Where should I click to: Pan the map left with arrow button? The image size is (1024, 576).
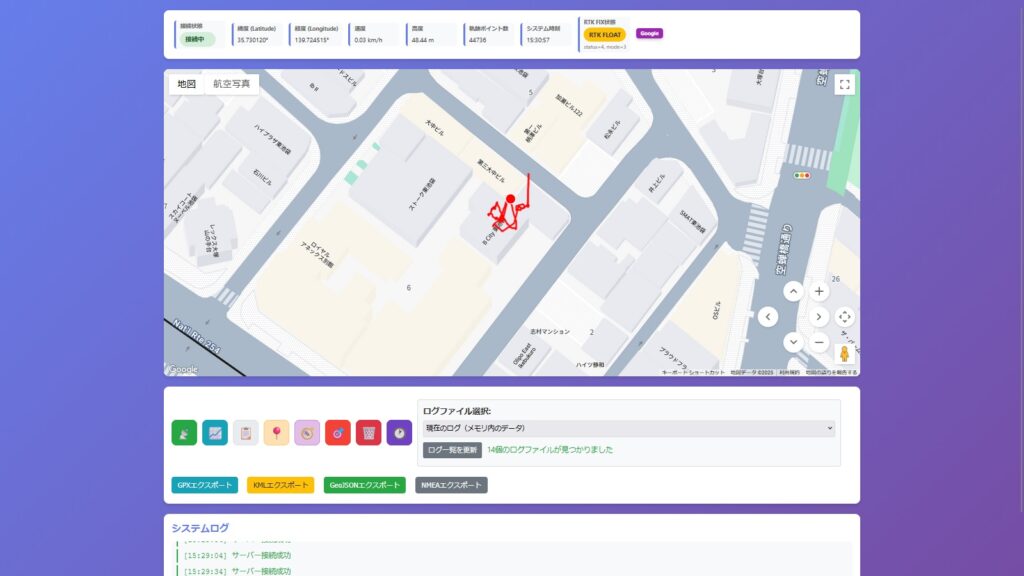point(768,317)
